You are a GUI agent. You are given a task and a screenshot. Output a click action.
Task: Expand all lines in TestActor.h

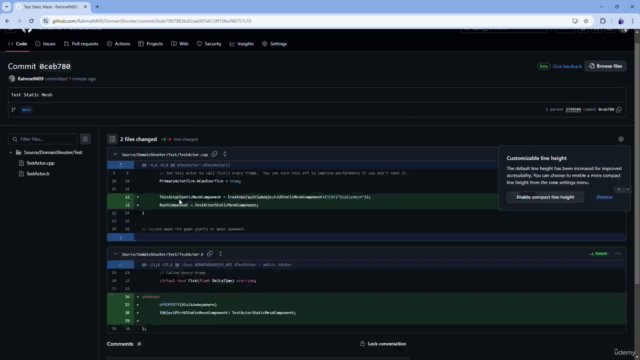(x=220, y=254)
